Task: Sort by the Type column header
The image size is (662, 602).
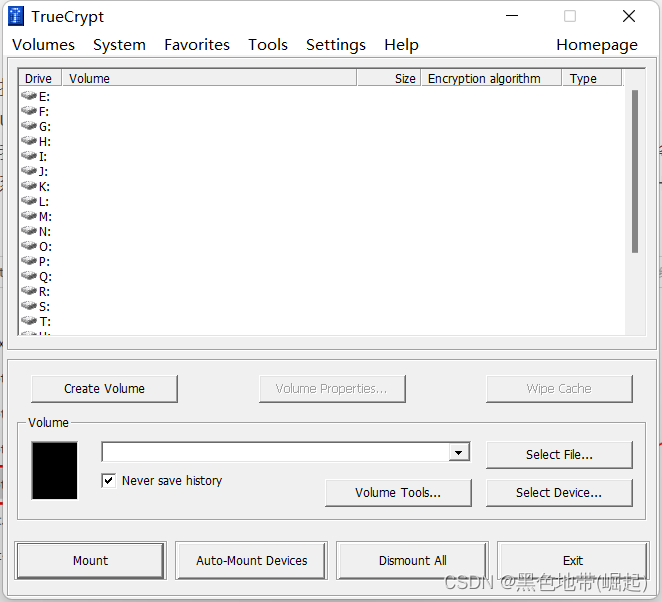Action: tap(592, 79)
